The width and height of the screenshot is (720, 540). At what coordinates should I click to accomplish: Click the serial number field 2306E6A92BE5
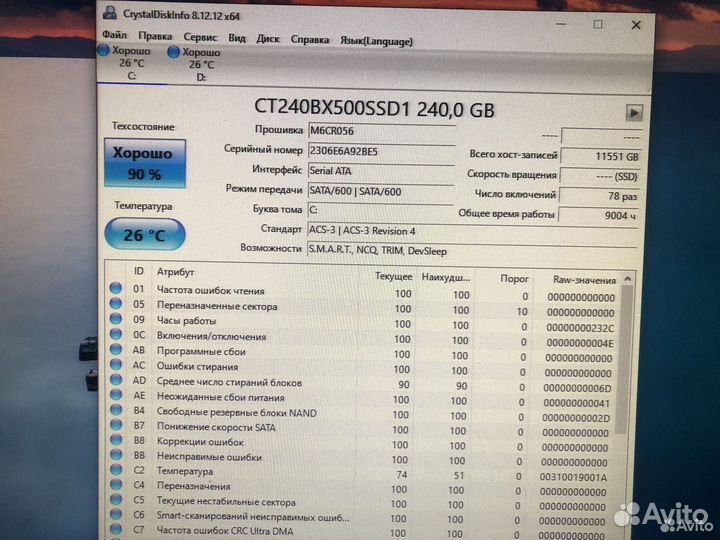point(381,152)
